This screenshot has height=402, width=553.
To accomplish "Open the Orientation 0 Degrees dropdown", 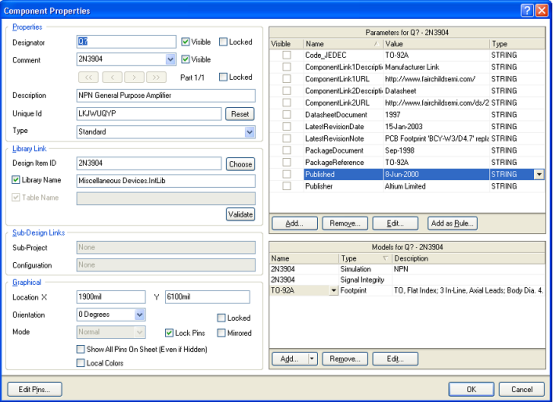I will click(140, 315).
